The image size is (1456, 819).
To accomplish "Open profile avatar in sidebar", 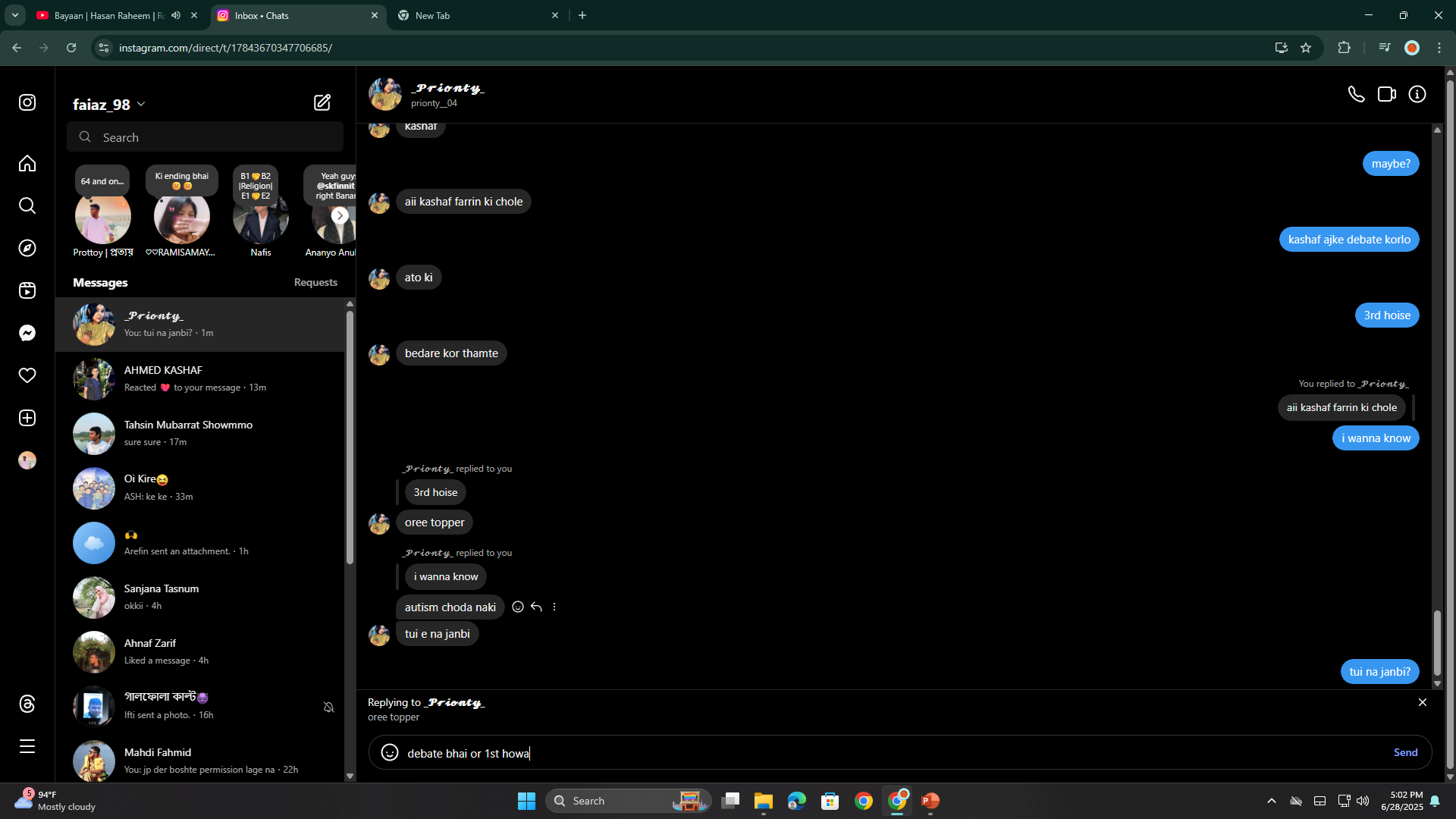I will 27,460.
